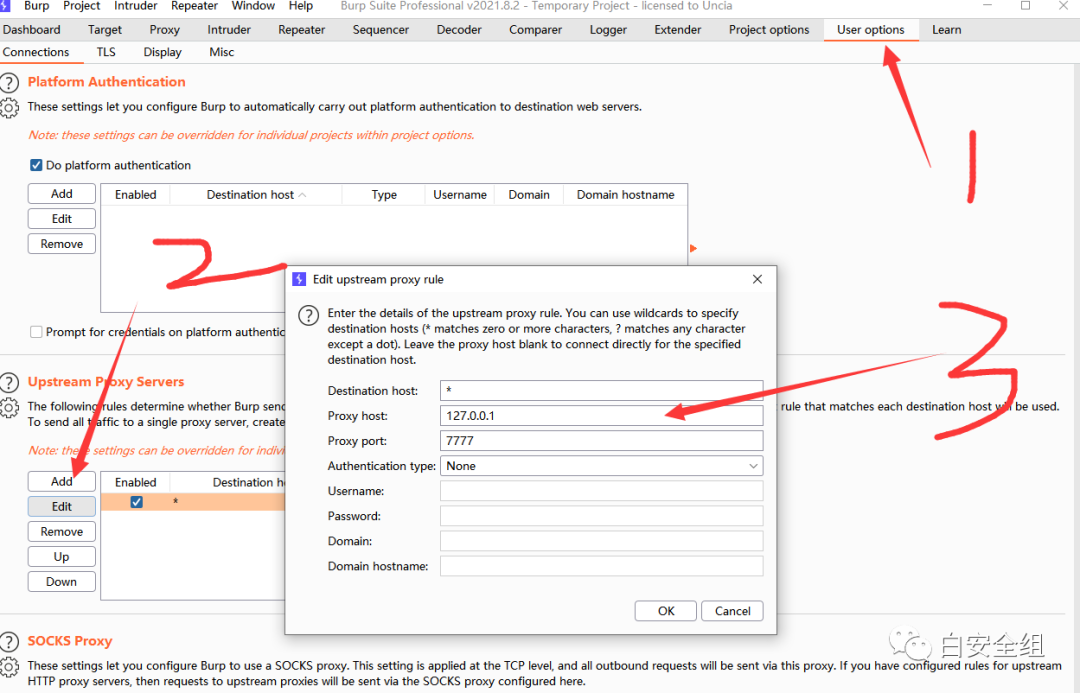Click the Password field in dialog
Screen dimensions: 1080x693
click(601, 516)
